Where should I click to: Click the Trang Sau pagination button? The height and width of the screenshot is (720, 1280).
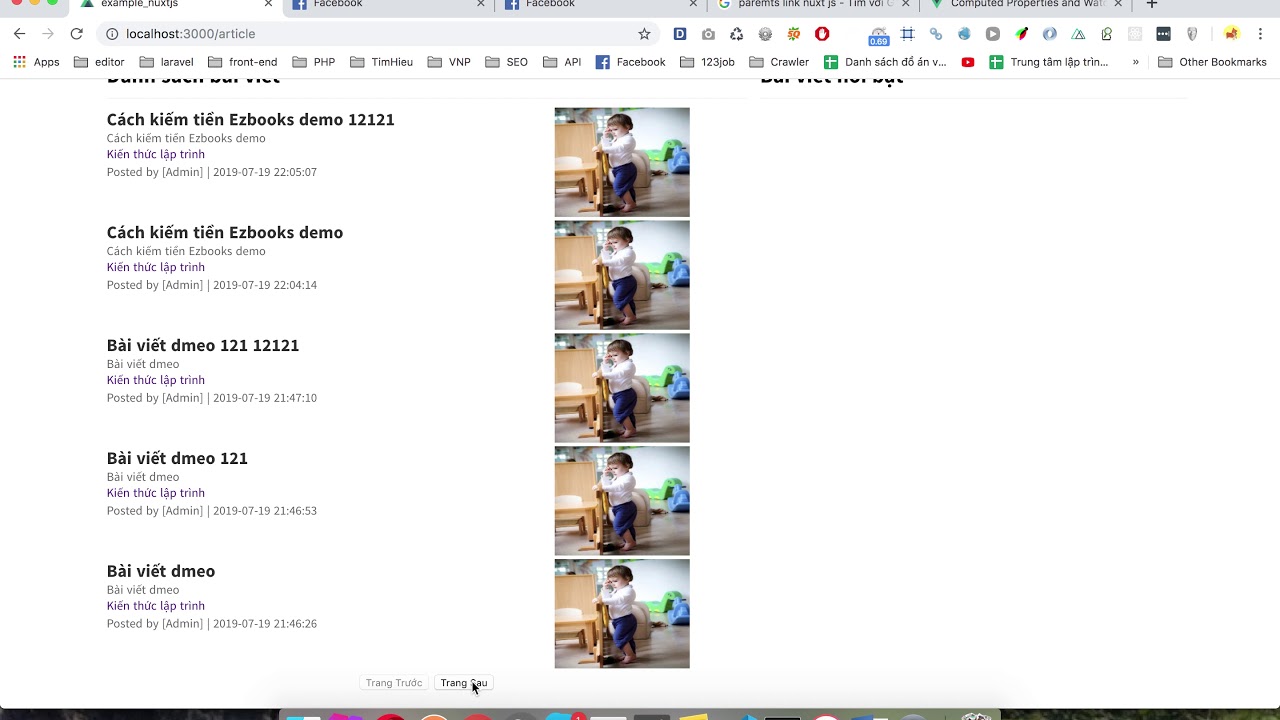(463, 683)
